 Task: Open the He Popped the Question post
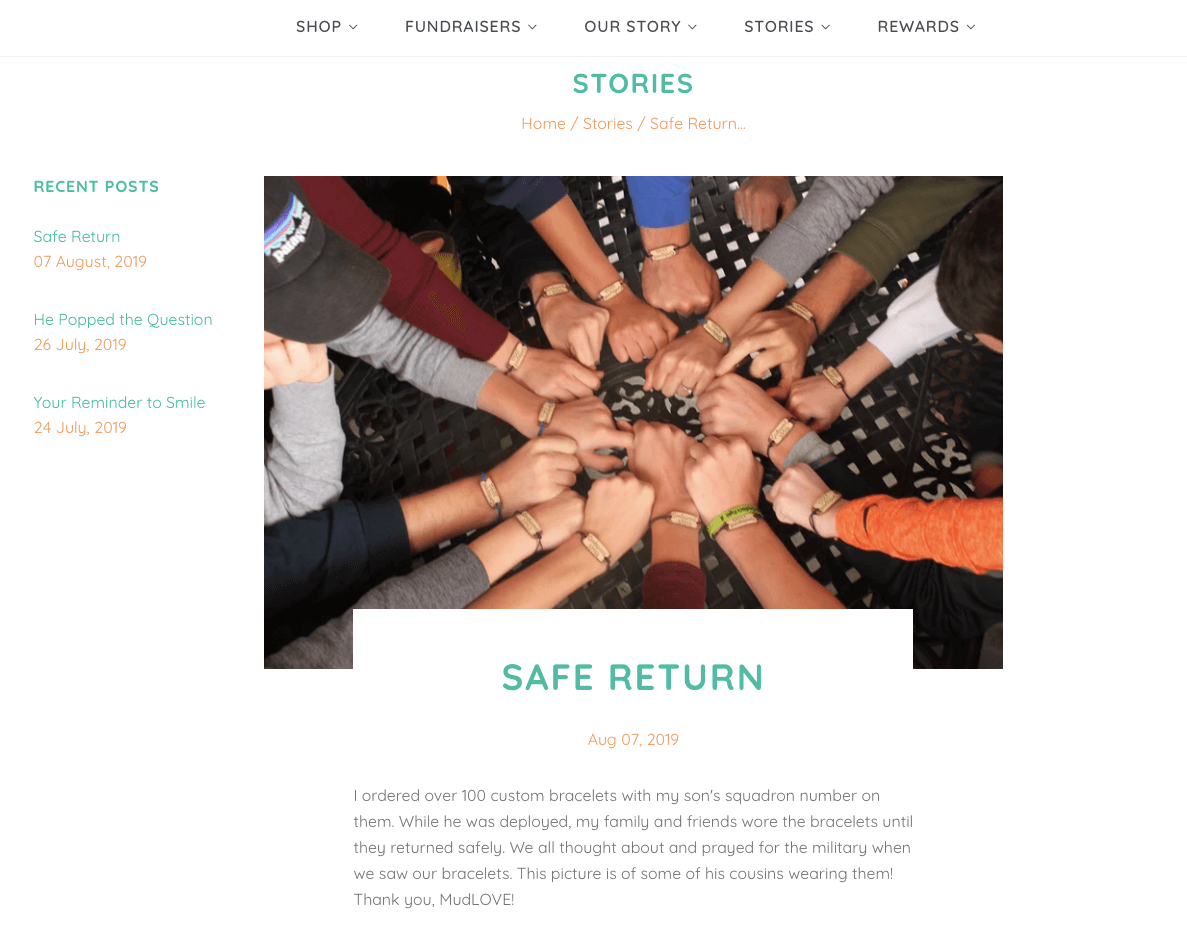tap(123, 320)
